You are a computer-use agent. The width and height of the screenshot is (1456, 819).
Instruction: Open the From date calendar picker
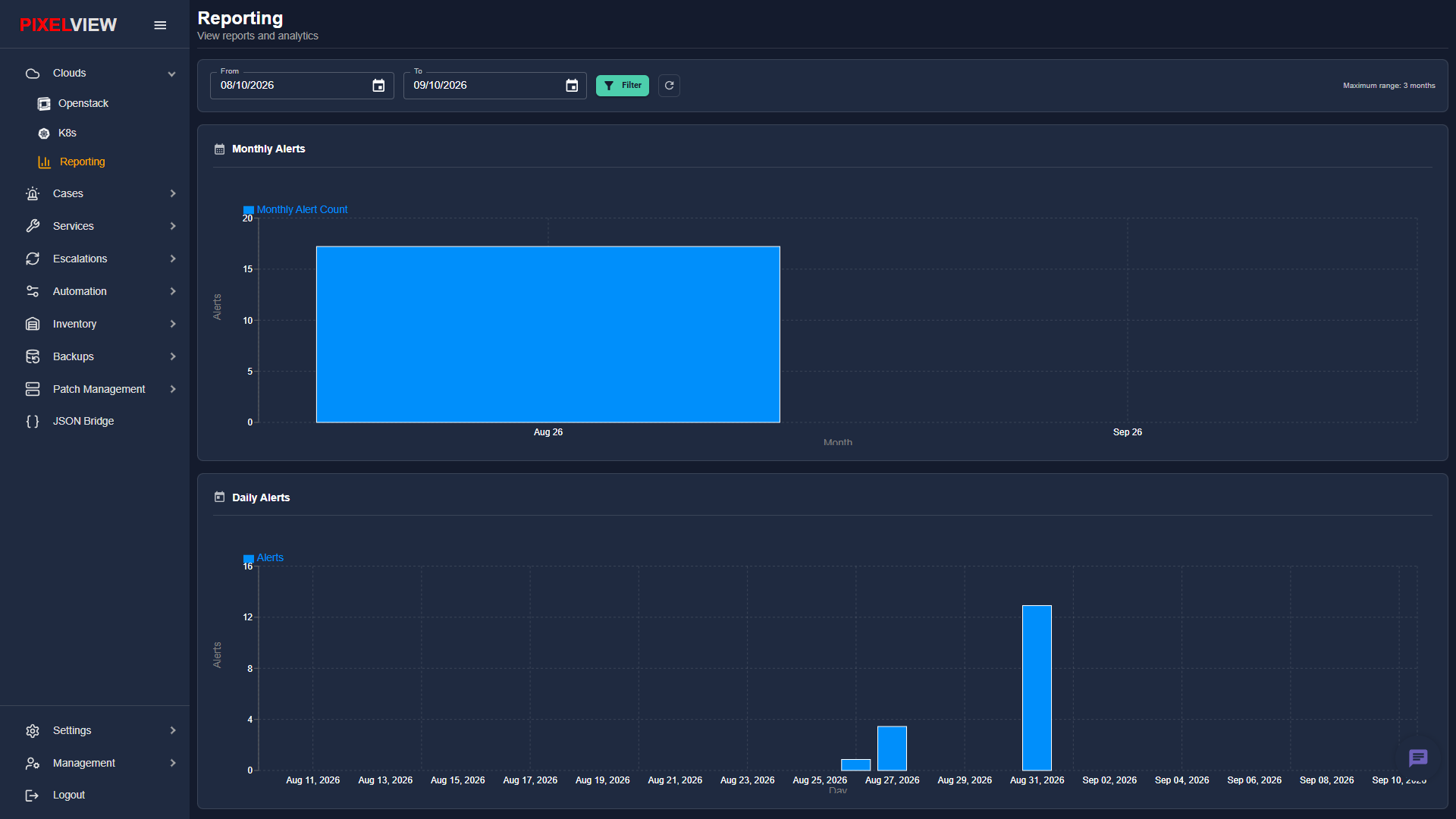coord(378,86)
